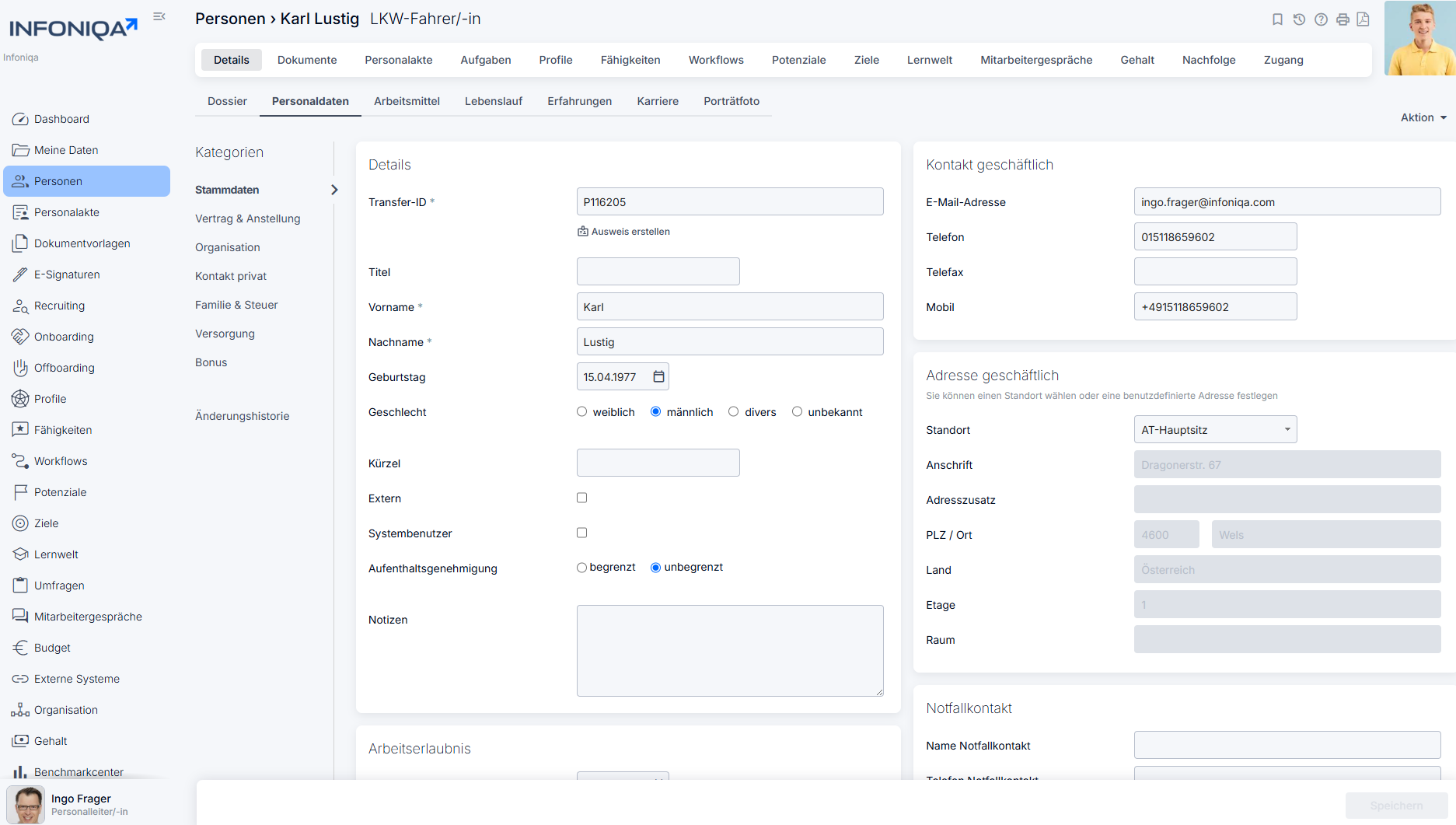This screenshot has width=1456, height=825.
Task: Click the Budget euro icon
Action: click(20, 648)
